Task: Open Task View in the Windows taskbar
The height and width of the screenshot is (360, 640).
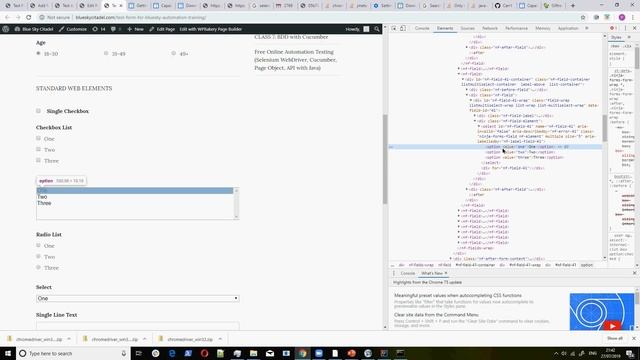Action: pos(139,353)
